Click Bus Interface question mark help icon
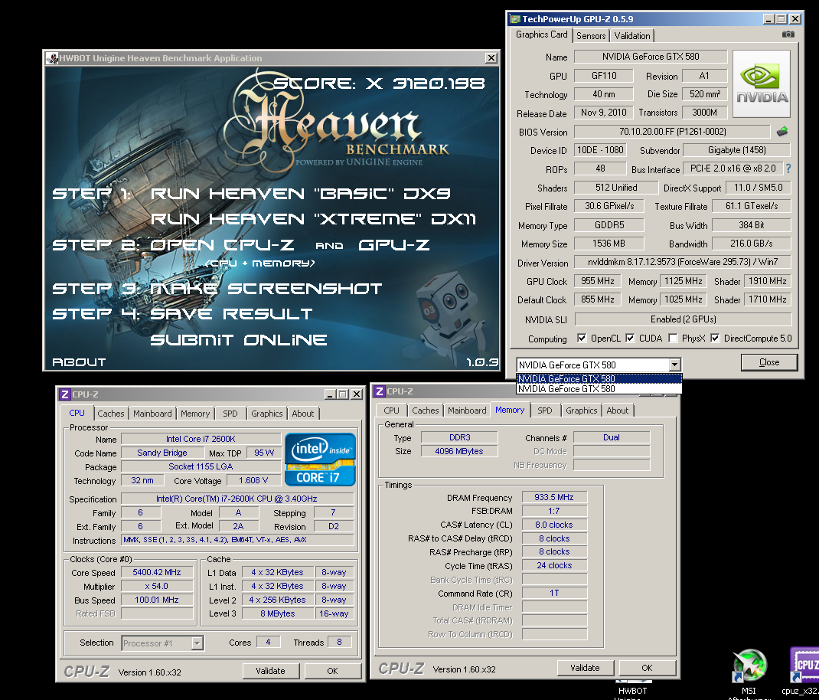The image size is (819, 700). 788,169
